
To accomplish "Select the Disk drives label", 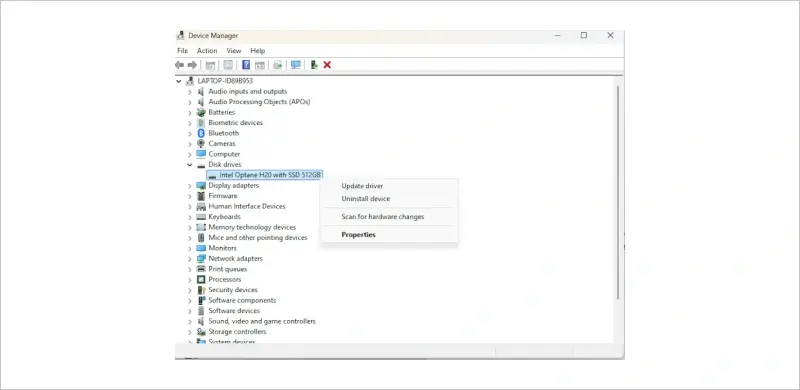I will point(225,164).
